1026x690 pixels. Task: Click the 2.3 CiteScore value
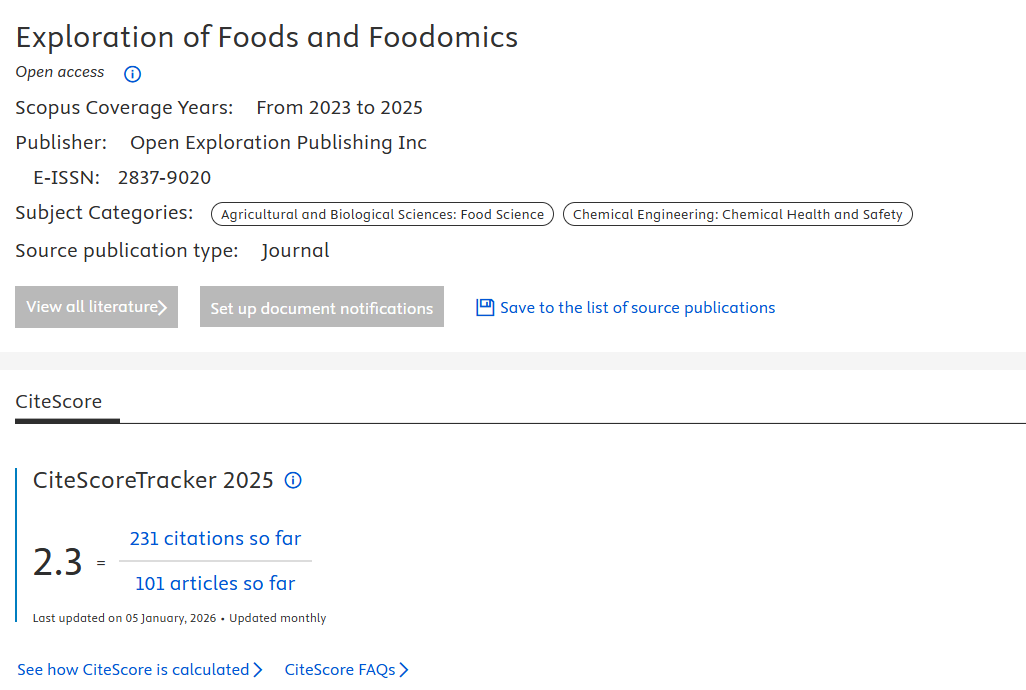tap(58, 563)
